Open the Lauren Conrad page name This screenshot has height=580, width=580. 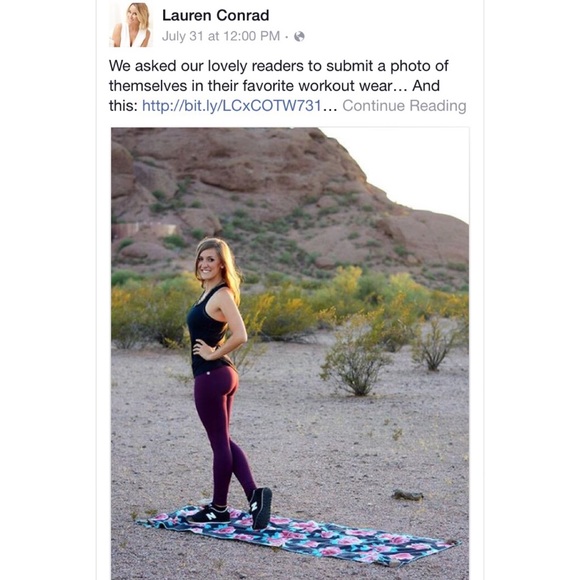[215, 15]
